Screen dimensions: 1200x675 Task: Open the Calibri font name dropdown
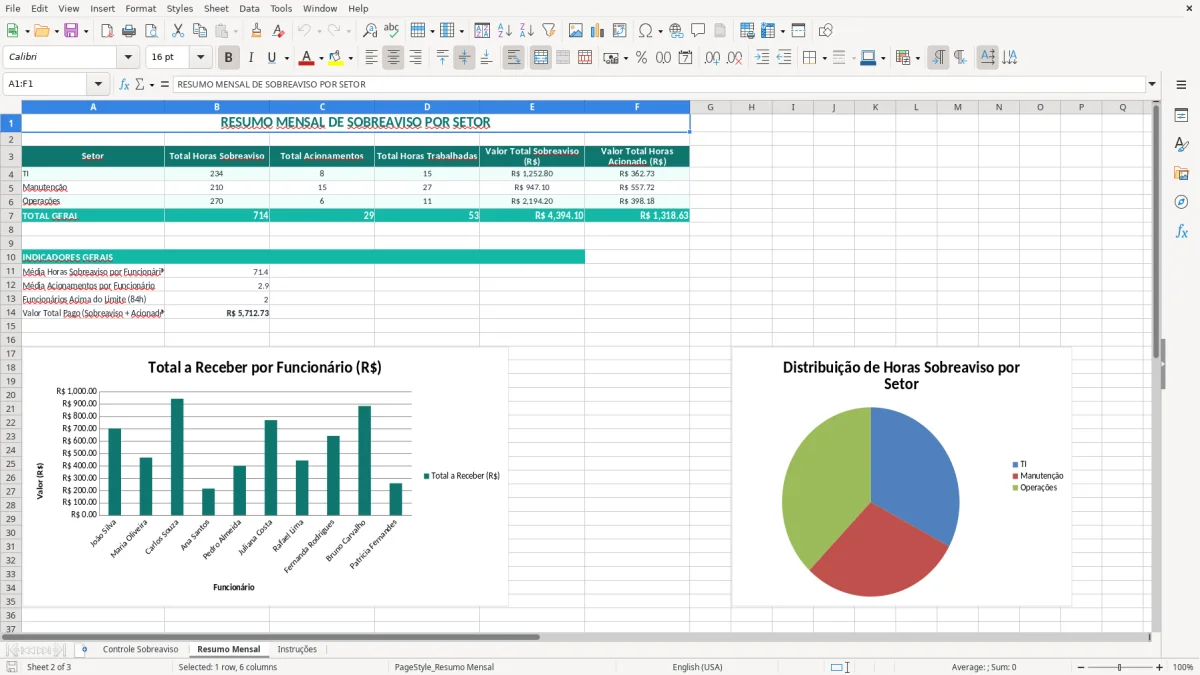point(127,58)
